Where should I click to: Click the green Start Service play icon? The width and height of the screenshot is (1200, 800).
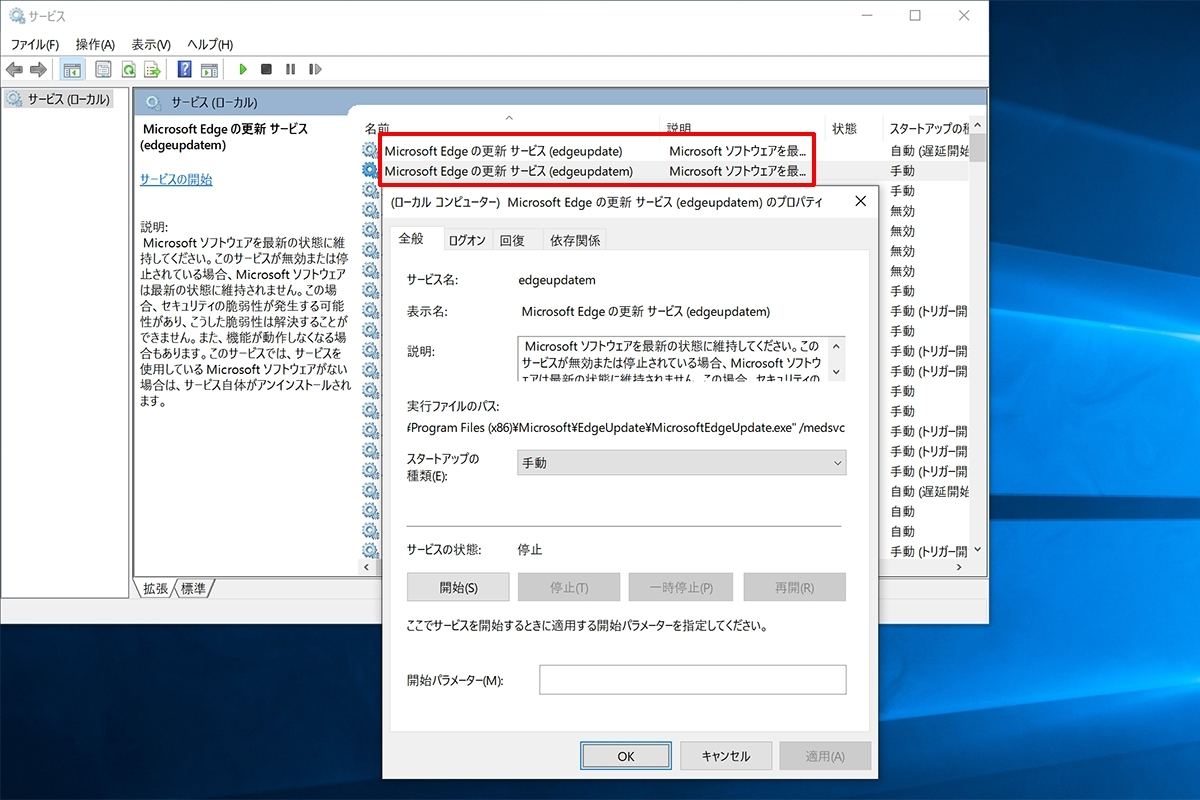coord(242,69)
